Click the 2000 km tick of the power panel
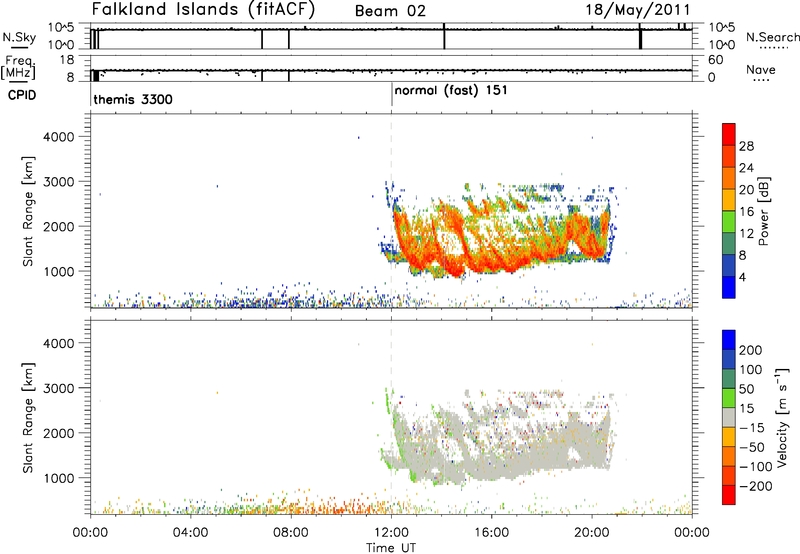This screenshot has height=554, width=800. tap(59, 226)
